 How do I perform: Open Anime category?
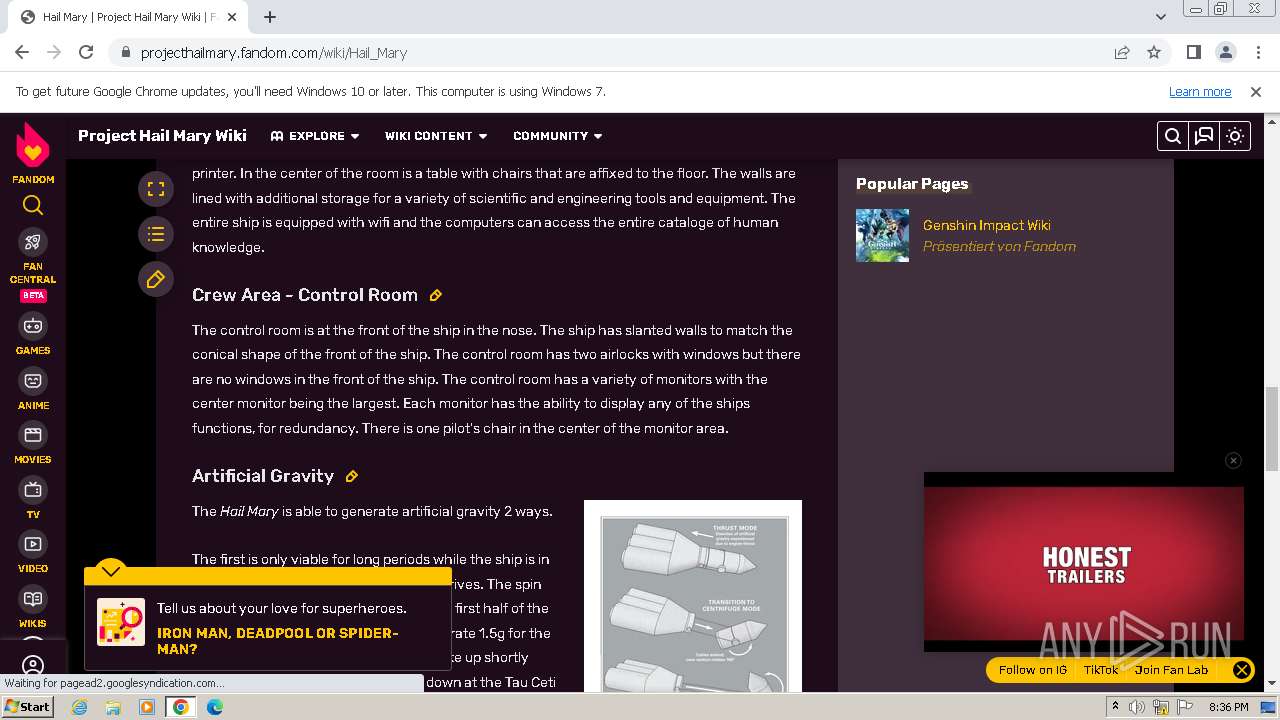(x=33, y=390)
